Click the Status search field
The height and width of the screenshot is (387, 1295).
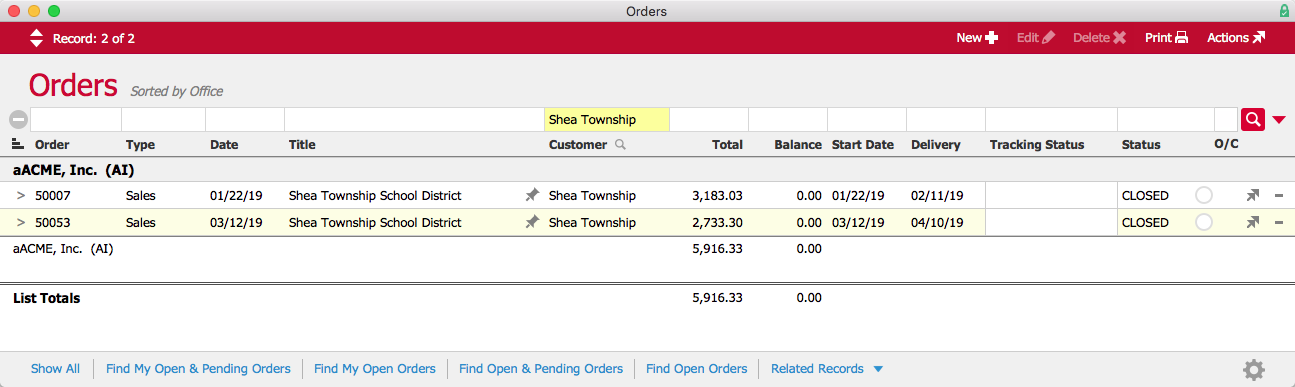(1166, 120)
